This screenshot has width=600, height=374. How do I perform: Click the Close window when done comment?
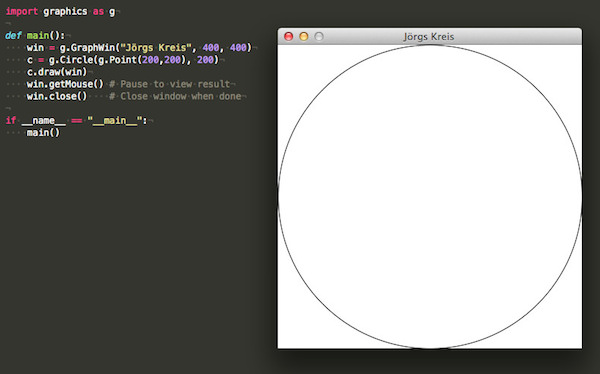175,96
